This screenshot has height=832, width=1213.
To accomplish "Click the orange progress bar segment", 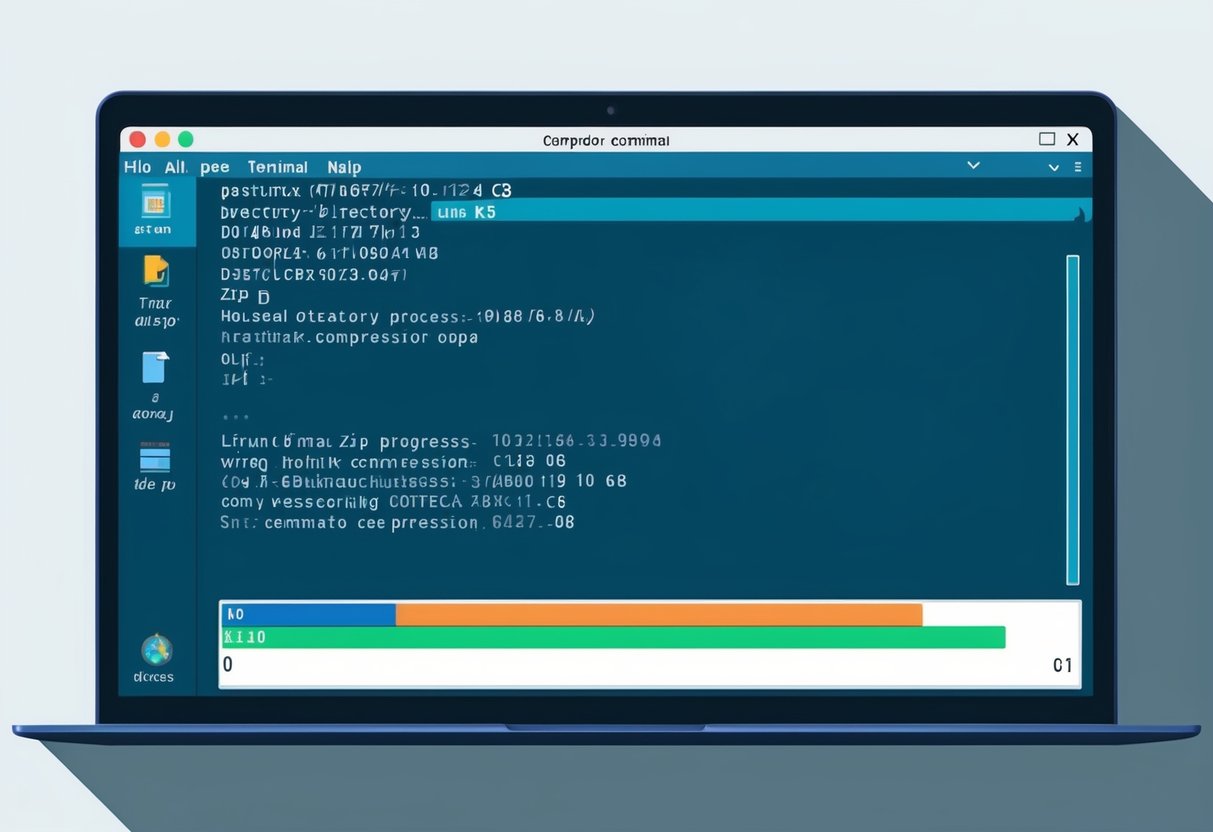I will tap(658, 614).
